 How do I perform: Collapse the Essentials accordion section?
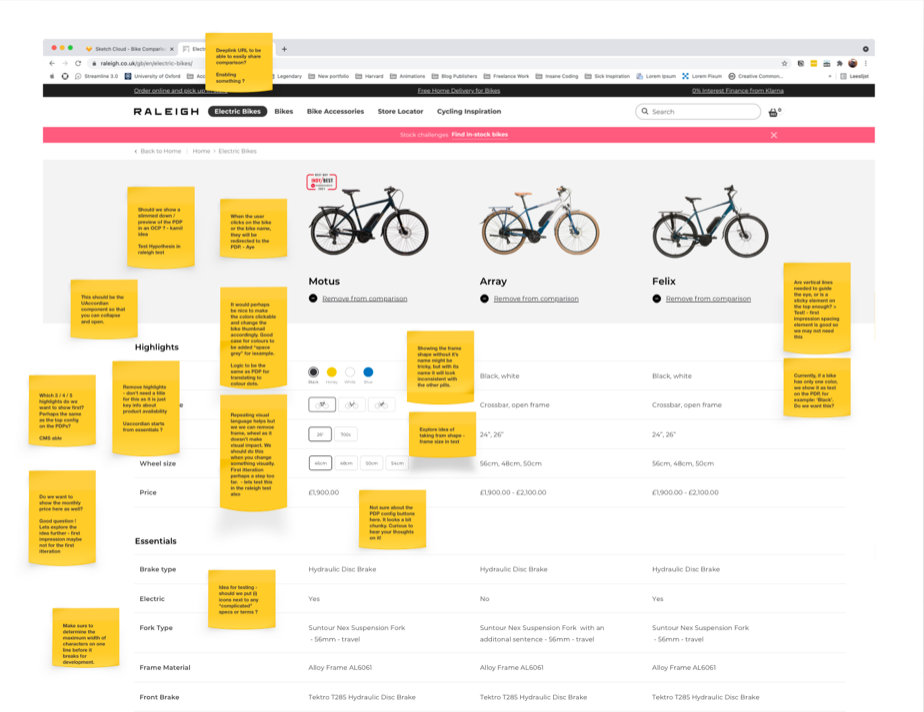click(x=156, y=541)
